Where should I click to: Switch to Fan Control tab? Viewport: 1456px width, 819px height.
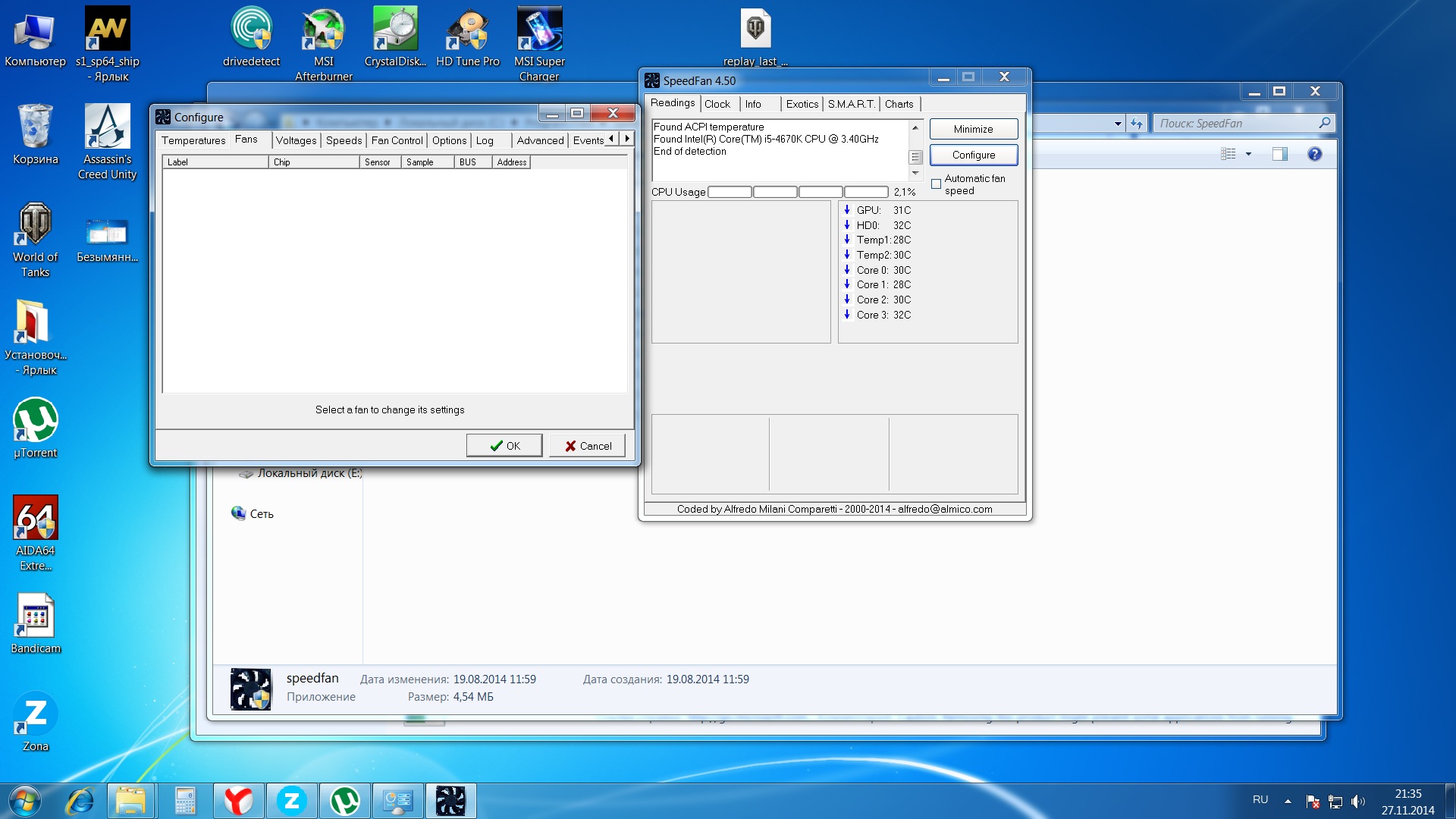pyautogui.click(x=397, y=140)
